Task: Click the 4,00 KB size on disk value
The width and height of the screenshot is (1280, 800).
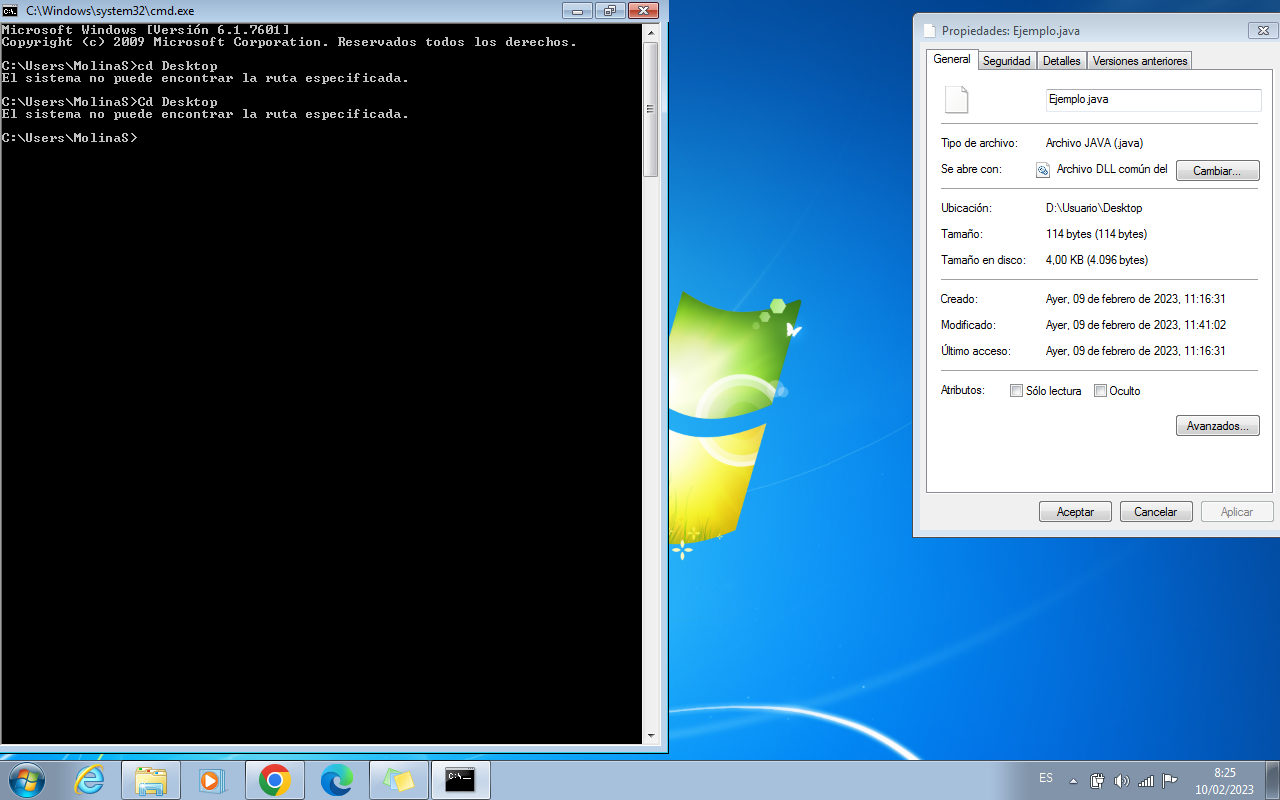Action: tap(1096, 260)
